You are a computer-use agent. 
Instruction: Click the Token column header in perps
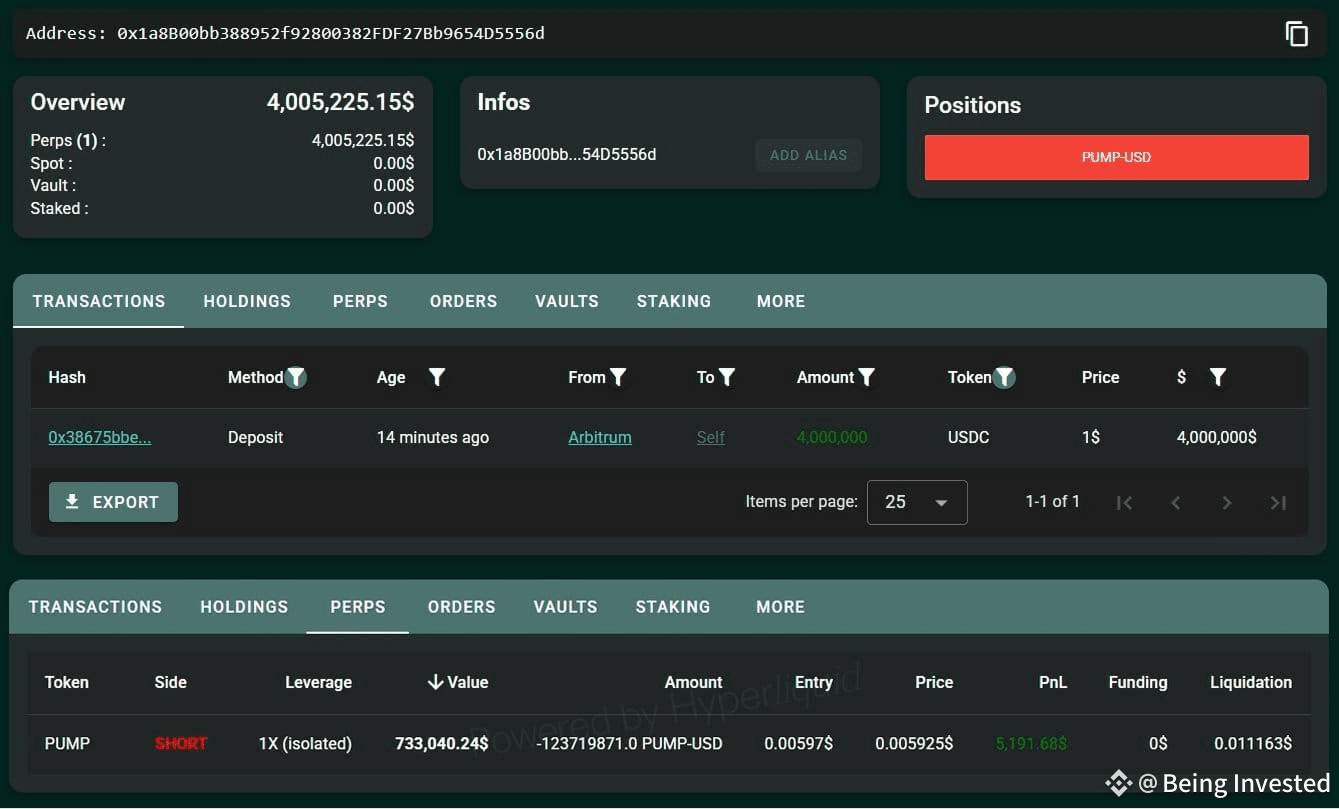pos(67,682)
